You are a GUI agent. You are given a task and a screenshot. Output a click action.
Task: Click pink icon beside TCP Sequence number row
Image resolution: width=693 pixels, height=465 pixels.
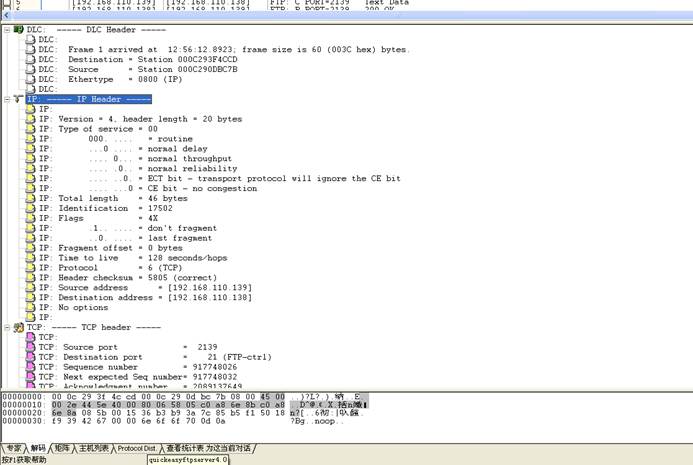coord(30,367)
